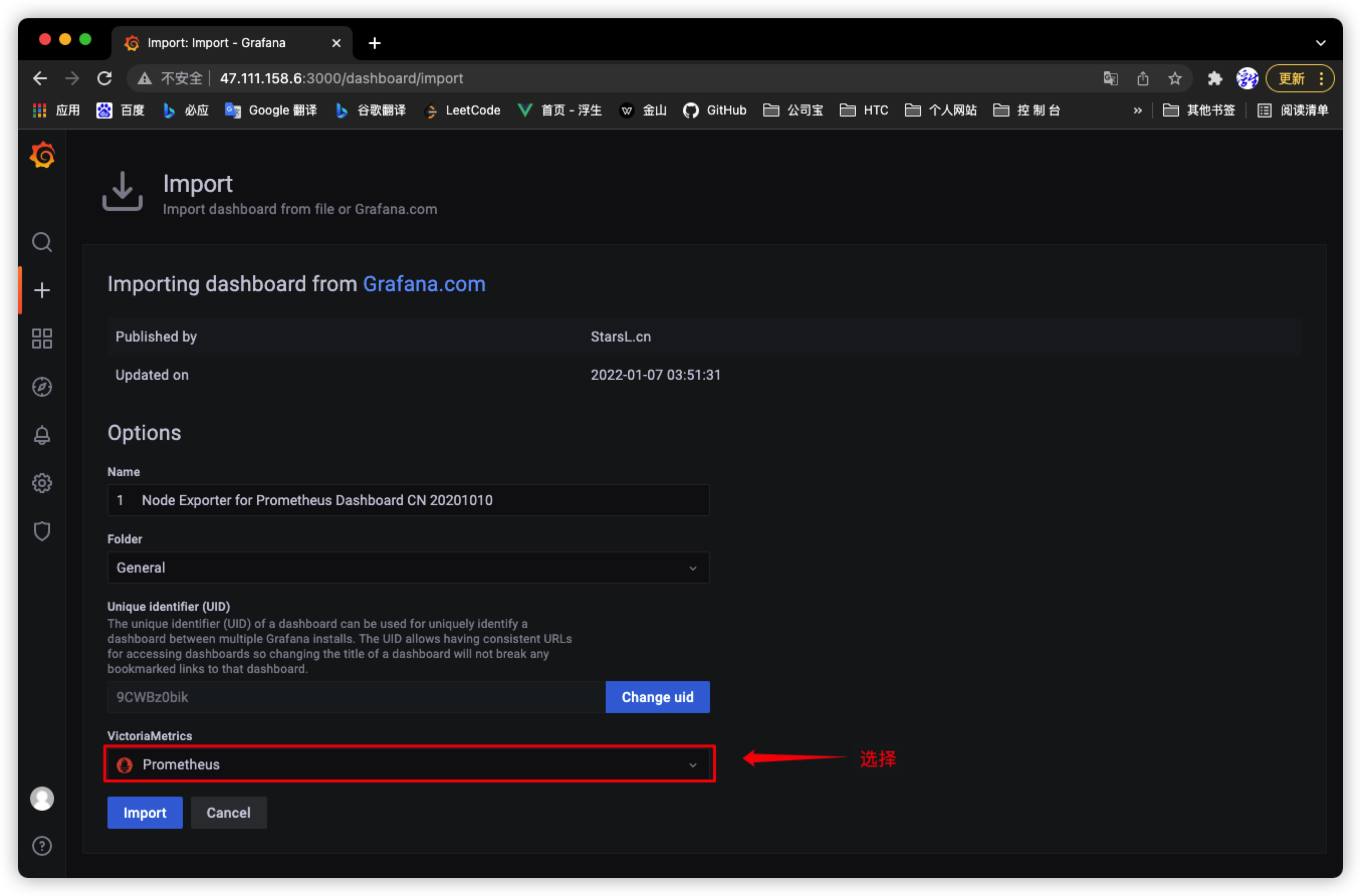Click the 更新 update button

click(1291, 78)
